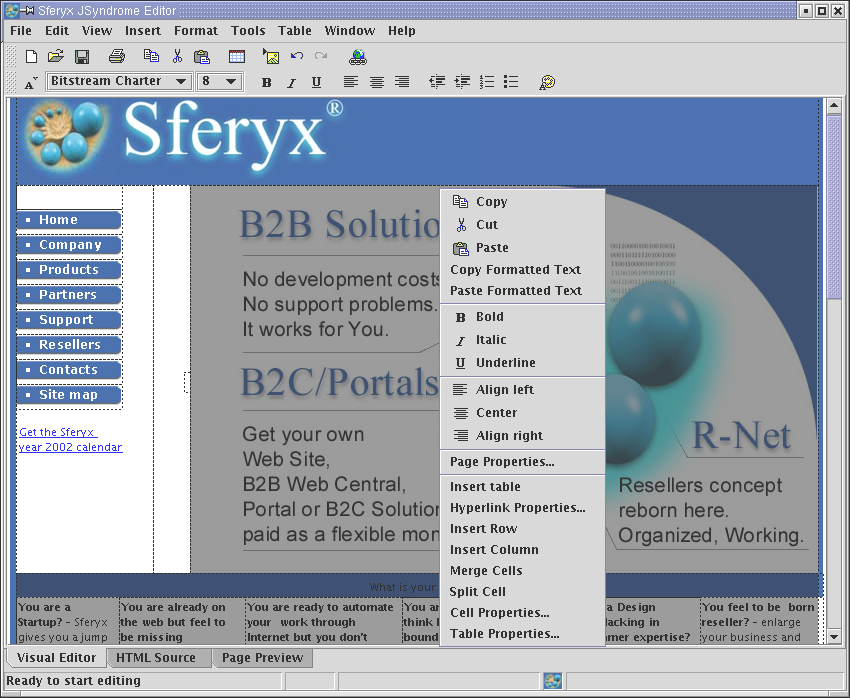850x698 pixels.
Task: Click the Insert Table toolbar icon
Action: 237,57
